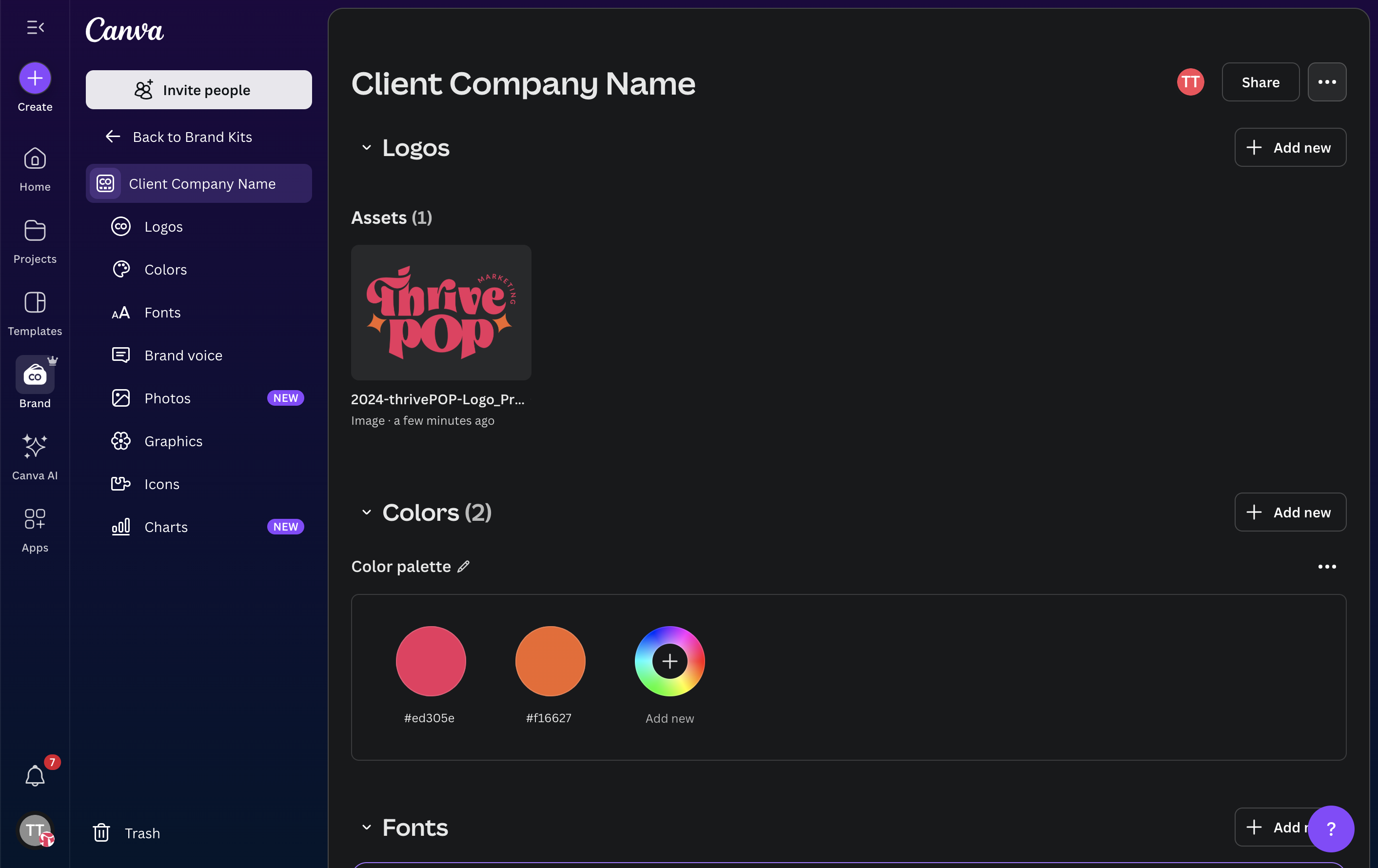Collapse the sidebar with the menu icon
The height and width of the screenshot is (868, 1378).
coord(36,27)
